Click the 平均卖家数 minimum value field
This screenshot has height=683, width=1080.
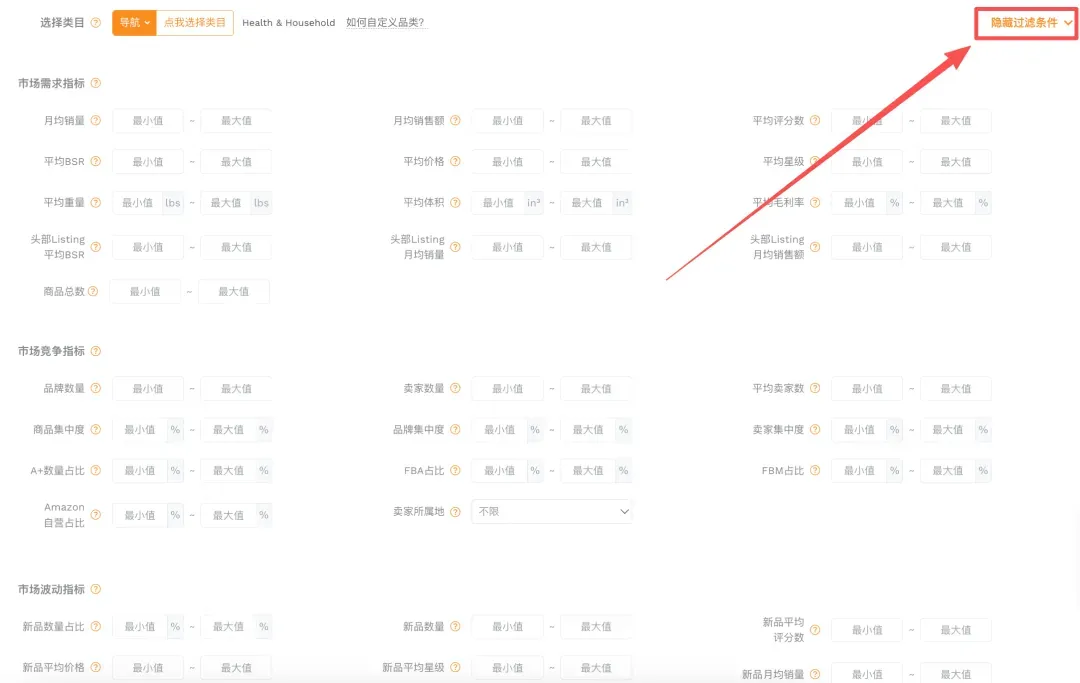(x=867, y=388)
